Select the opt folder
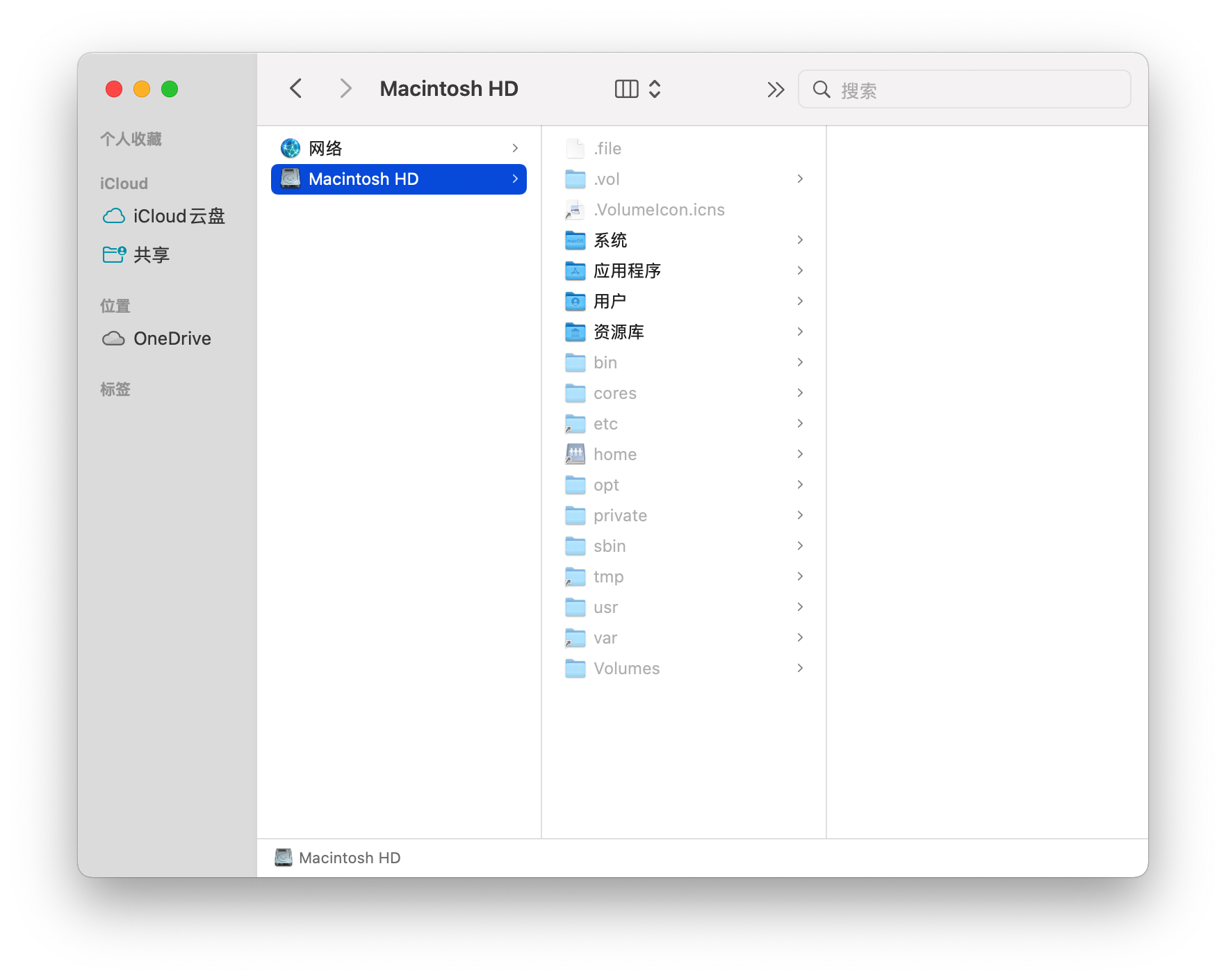 tap(684, 485)
